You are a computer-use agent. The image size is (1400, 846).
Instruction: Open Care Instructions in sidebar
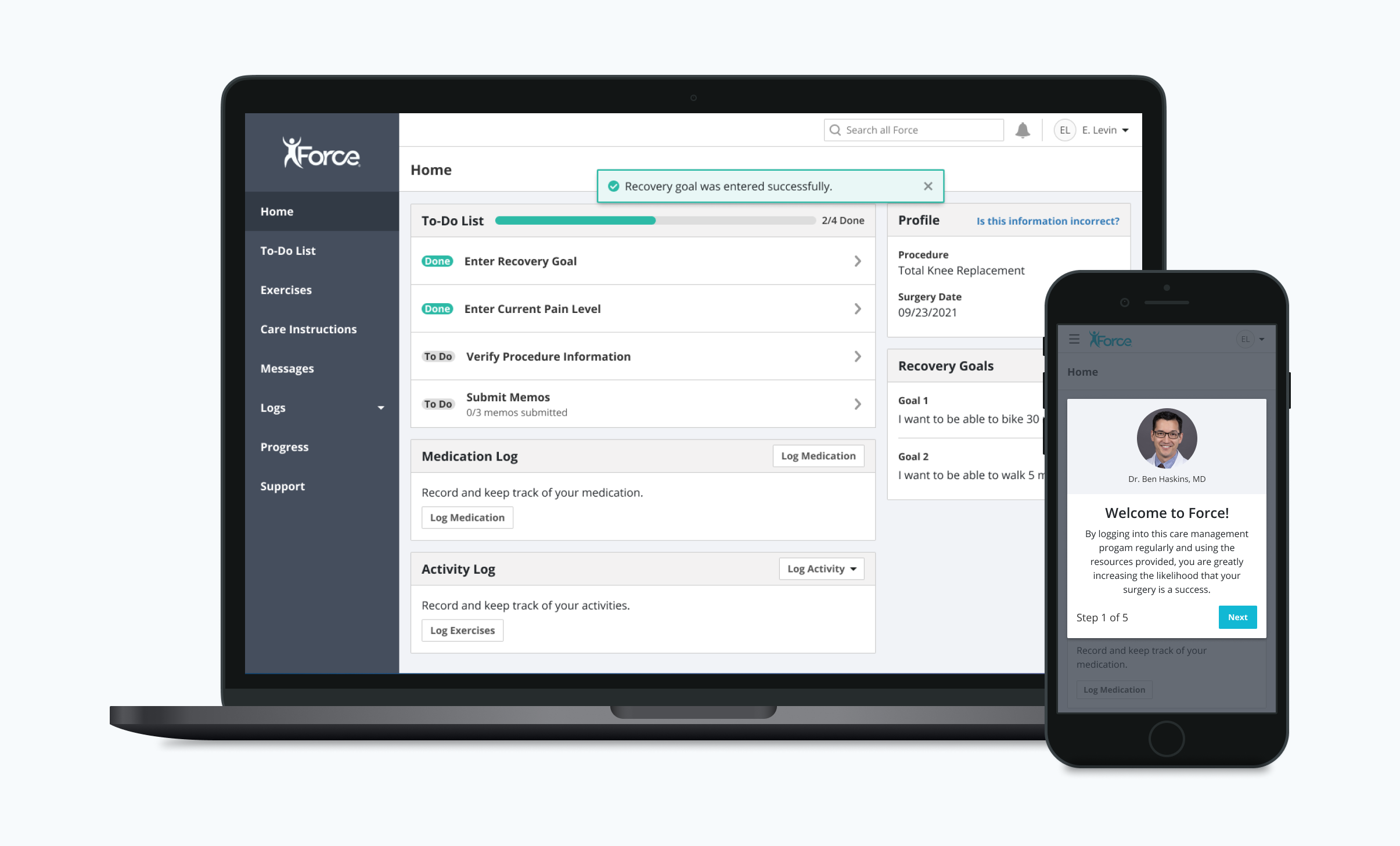(x=308, y=329)
